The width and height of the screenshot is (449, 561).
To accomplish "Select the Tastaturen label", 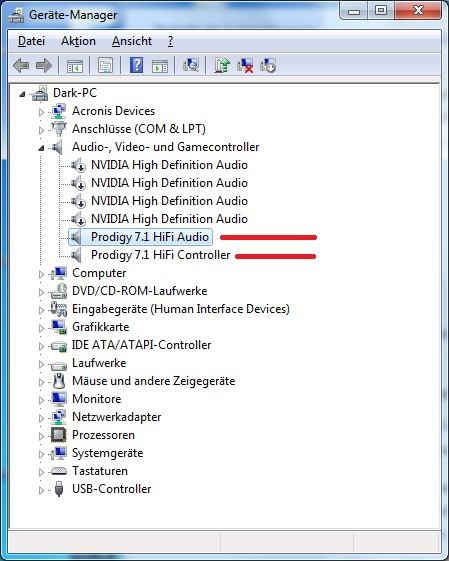I will point(100,471).
